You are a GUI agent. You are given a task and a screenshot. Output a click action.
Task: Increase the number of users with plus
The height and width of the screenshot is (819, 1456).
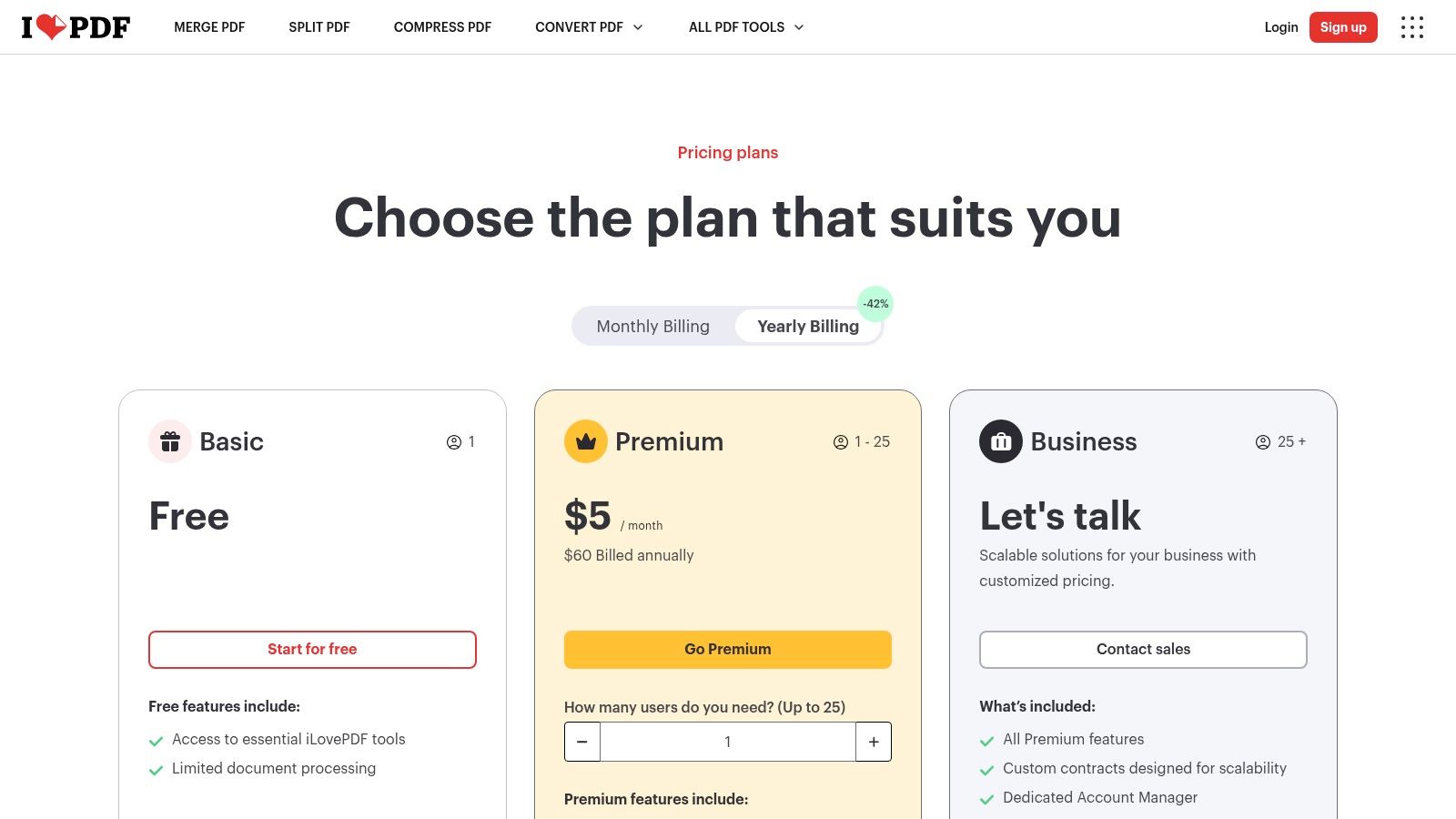[874, 742]
